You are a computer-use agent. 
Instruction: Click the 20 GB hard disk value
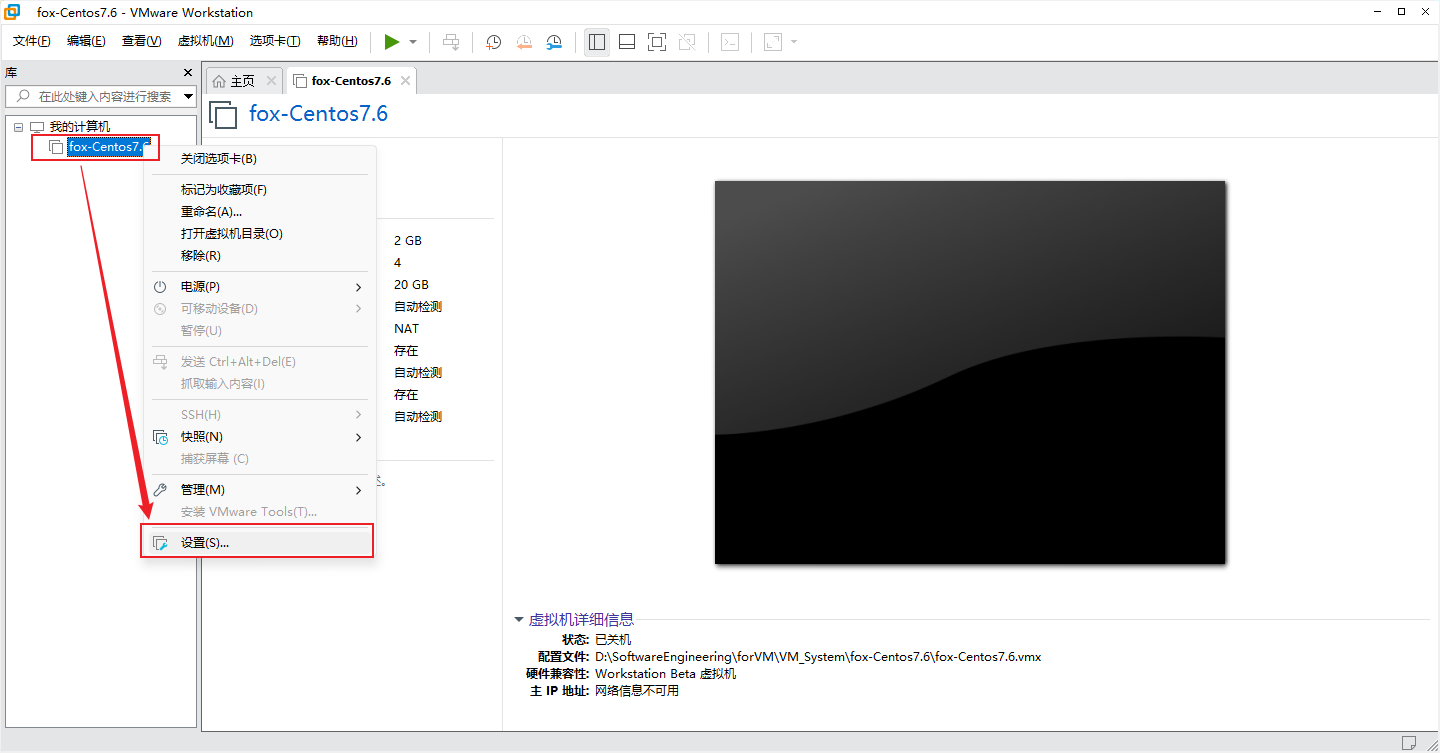(x=411, y=285)
